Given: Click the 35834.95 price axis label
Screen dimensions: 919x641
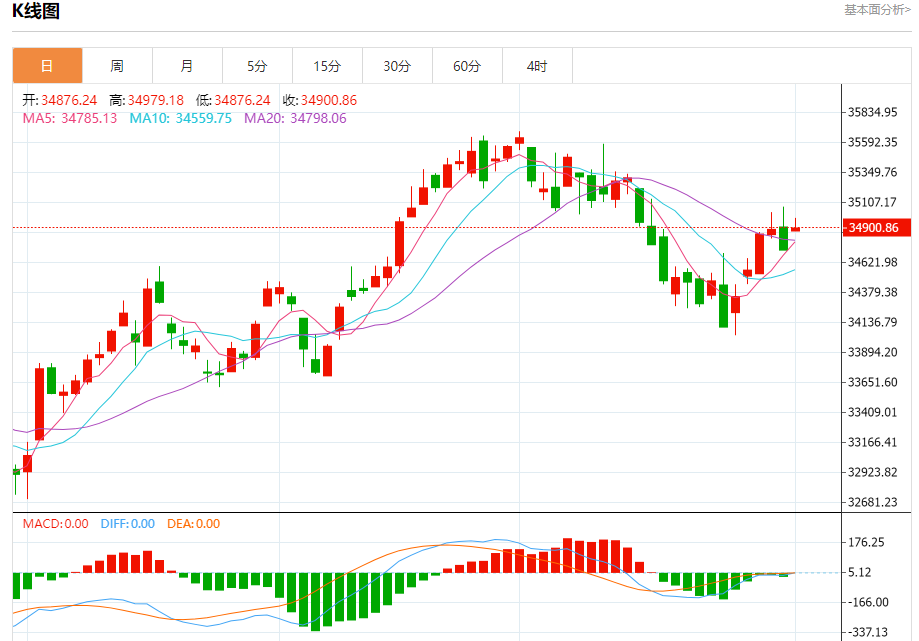Looking at the screenshot, I should point(873,112).
